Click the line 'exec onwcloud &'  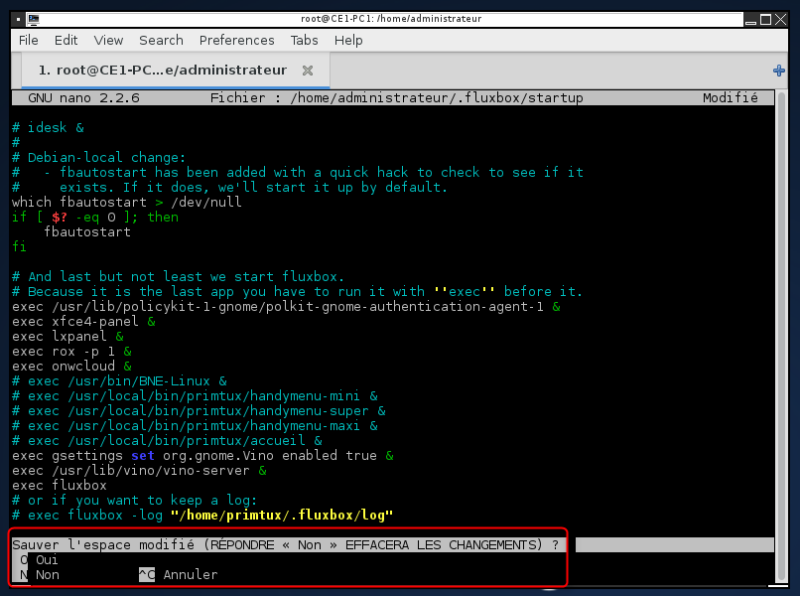(x=72, y=366)
